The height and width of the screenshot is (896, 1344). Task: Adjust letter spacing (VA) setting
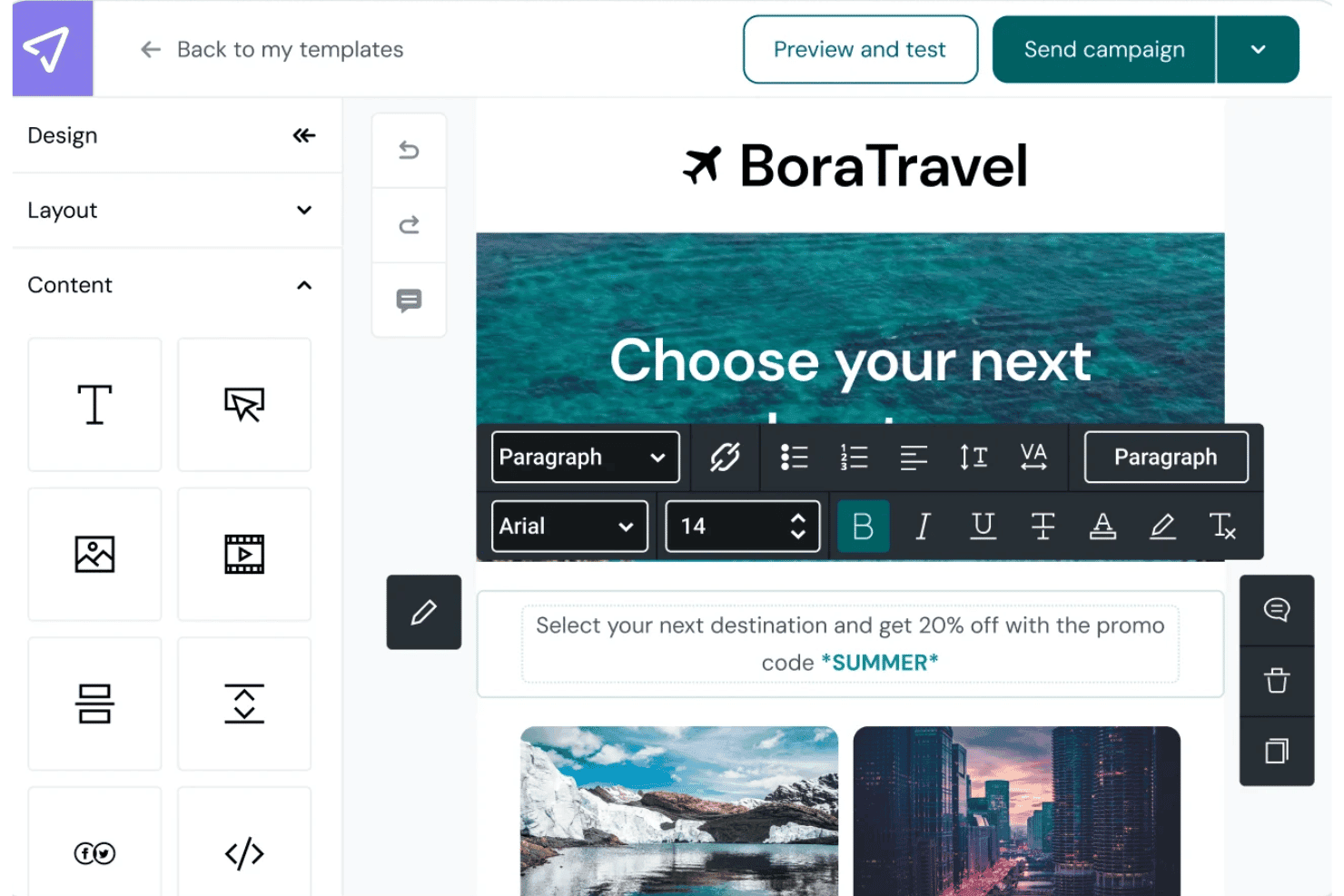1033,458
